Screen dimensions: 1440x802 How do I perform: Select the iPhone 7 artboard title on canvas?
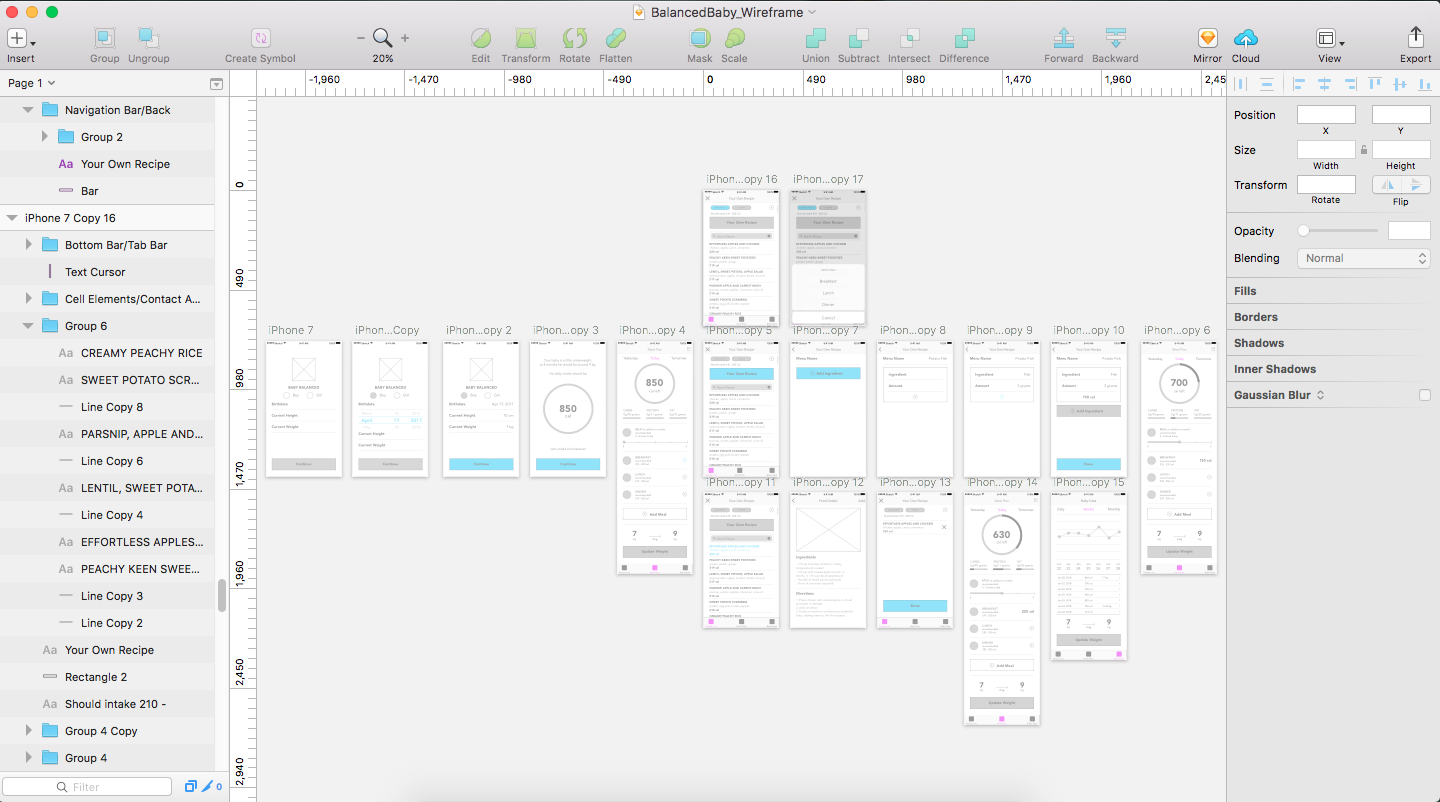coord(290,330)
